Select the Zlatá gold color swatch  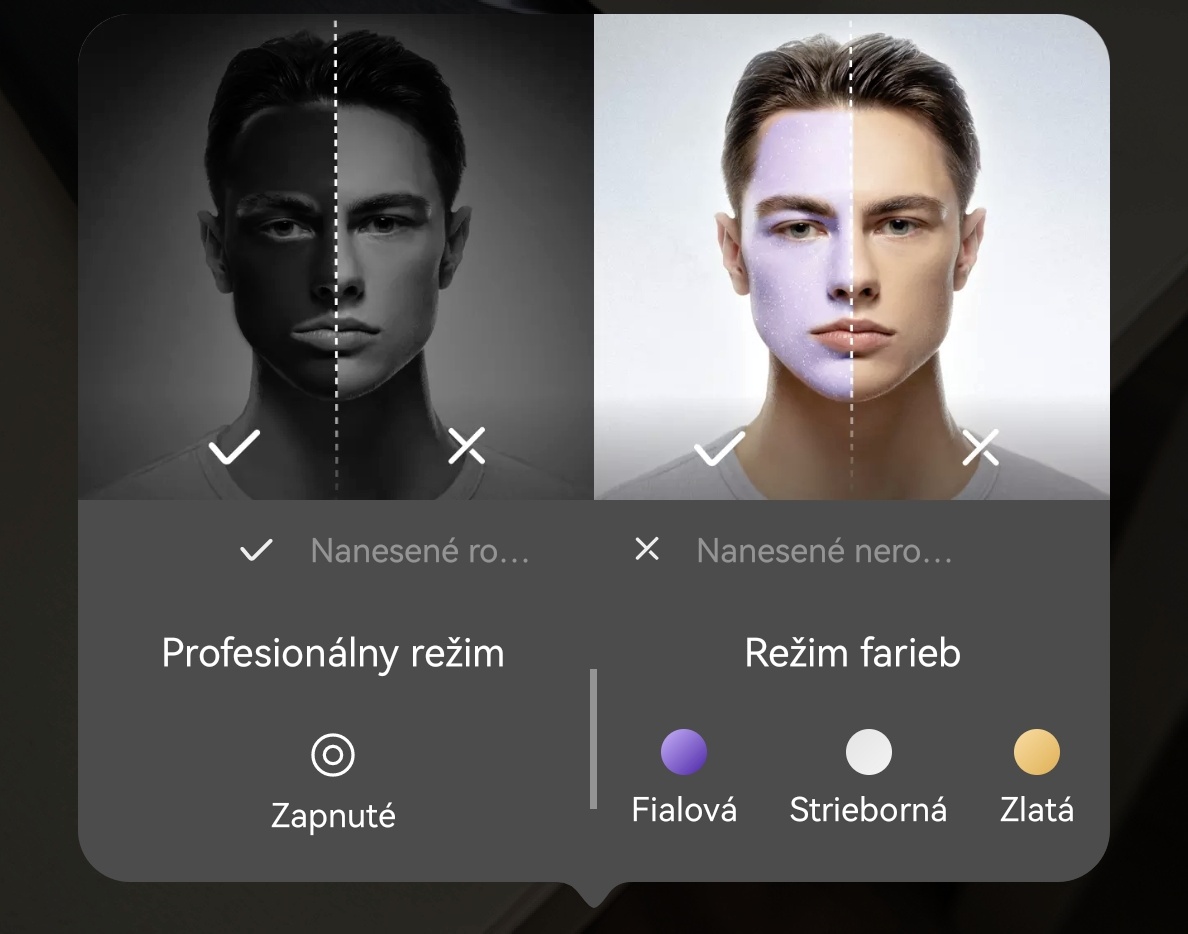tap(1036, 751)
